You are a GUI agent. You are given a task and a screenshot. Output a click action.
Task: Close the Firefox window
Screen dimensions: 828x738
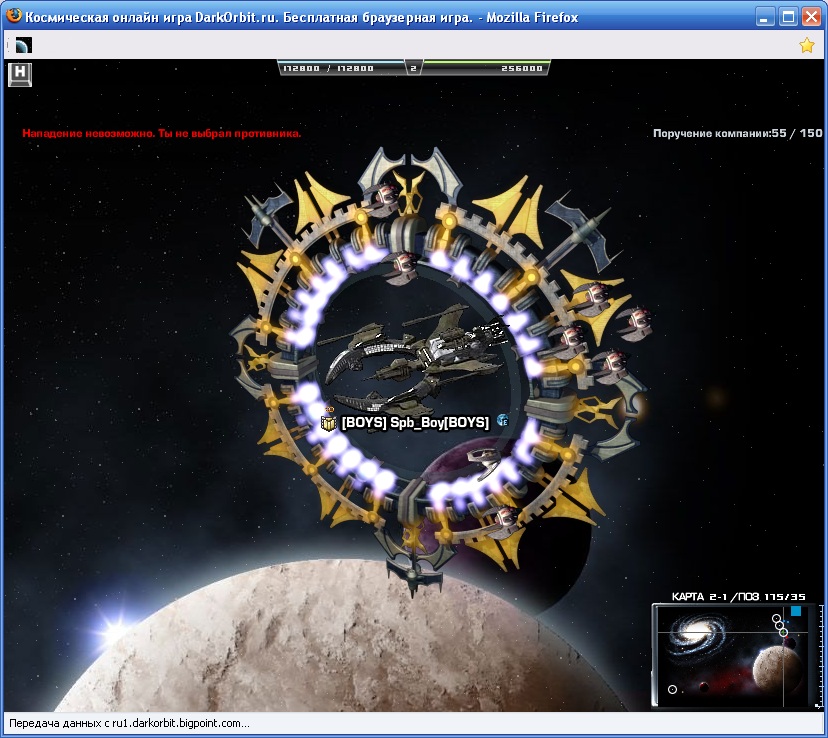pyautogui.click(x=811, y=17)
